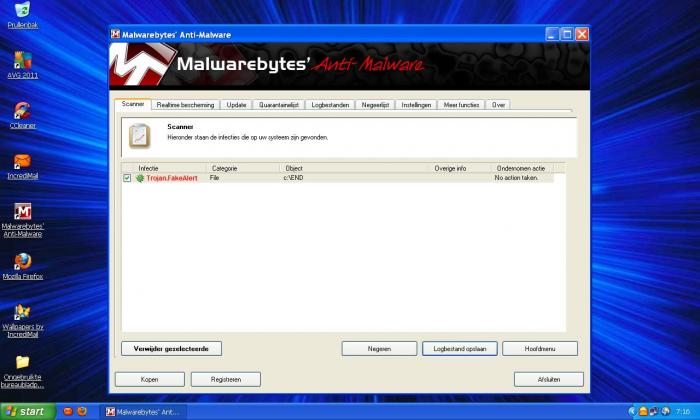The height and width of the screenshot is (420, 700).
Task: Click the Trojan.FakeAlert bug icon in list
Action: click(140, 178)
